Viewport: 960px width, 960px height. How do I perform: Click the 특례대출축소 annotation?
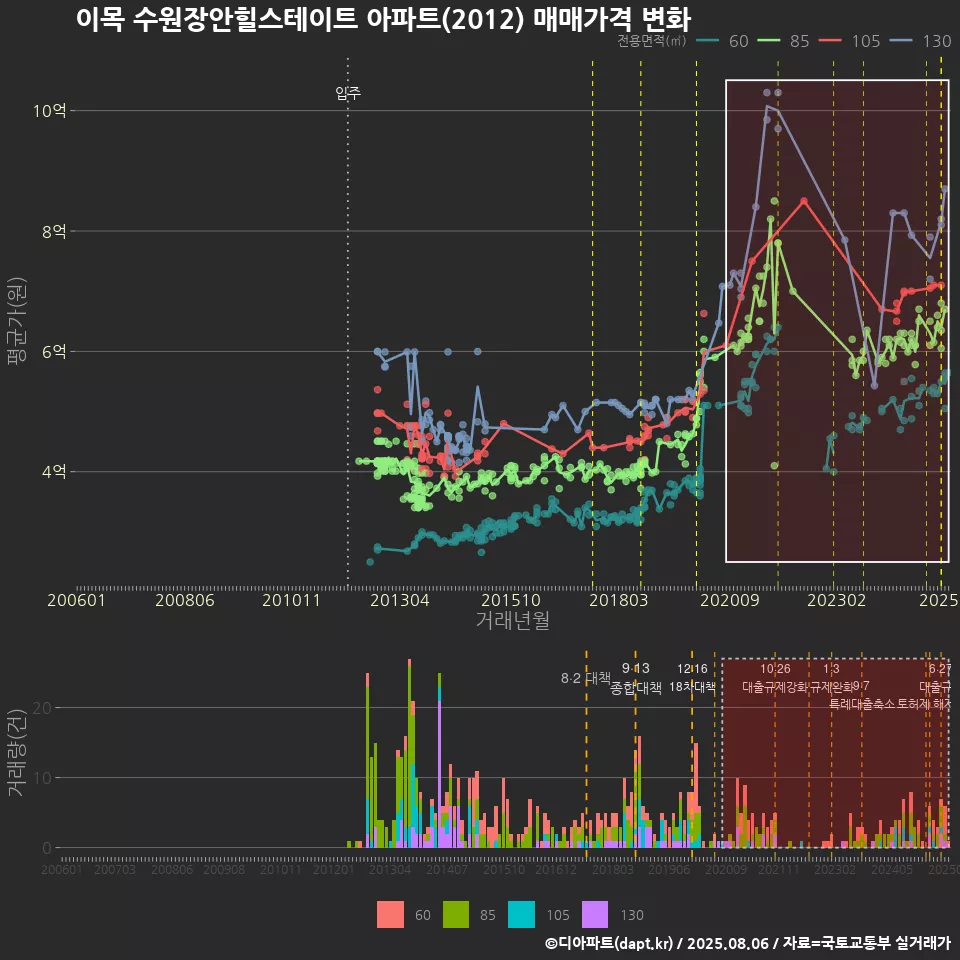coord(861,704)
